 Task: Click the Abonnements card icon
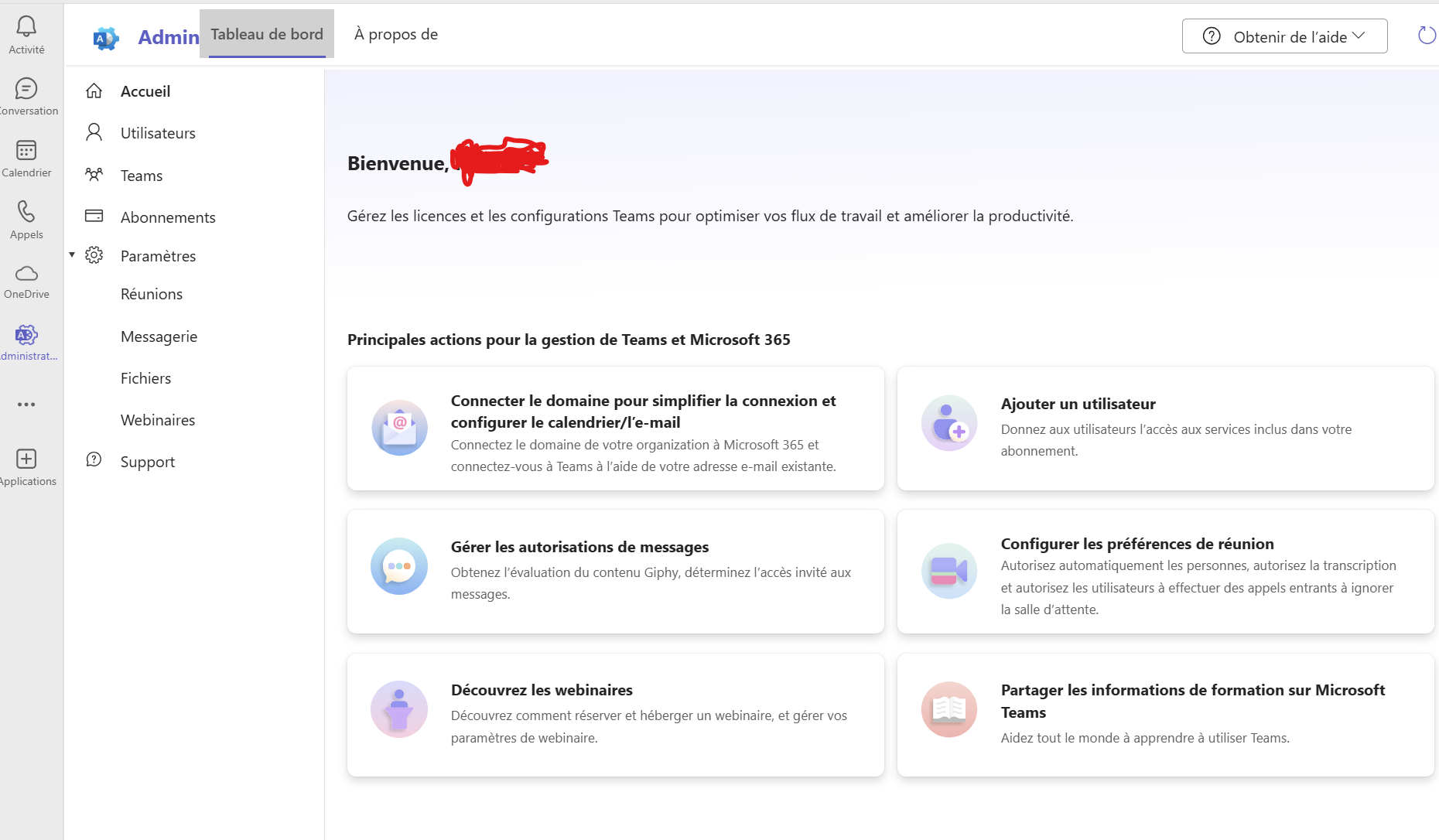tap(94, 216)
